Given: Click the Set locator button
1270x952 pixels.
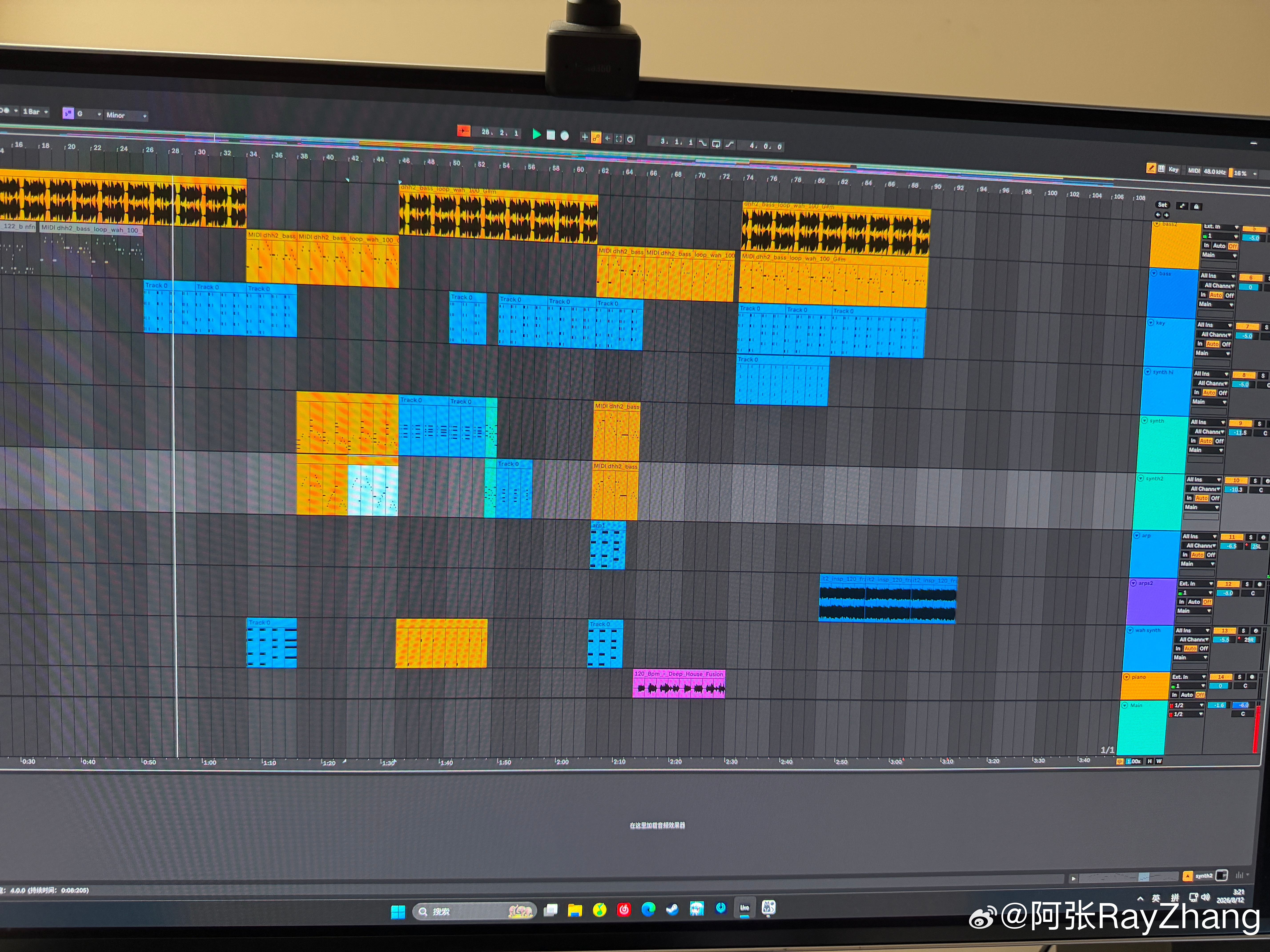Looking at the screenshot, I should pos(1163,205).
